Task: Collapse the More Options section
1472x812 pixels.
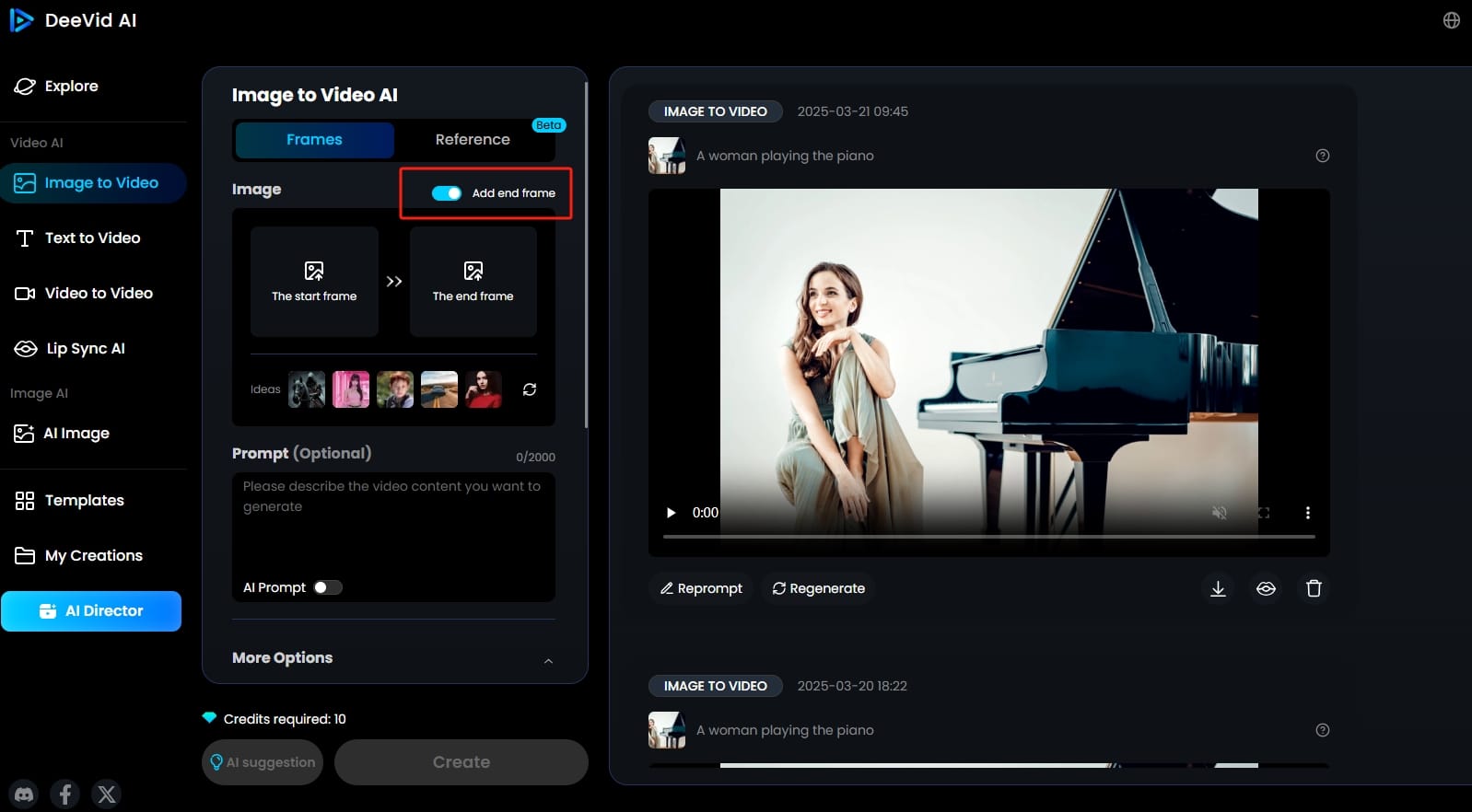Action: pos(548,660)
